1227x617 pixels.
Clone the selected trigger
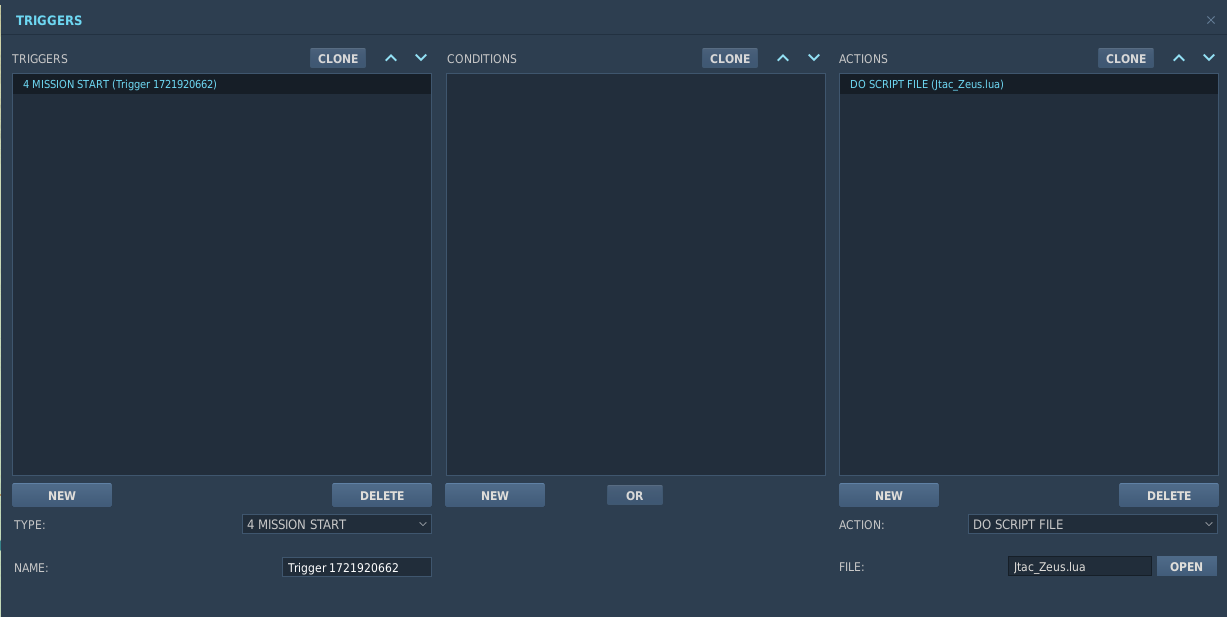338,58
